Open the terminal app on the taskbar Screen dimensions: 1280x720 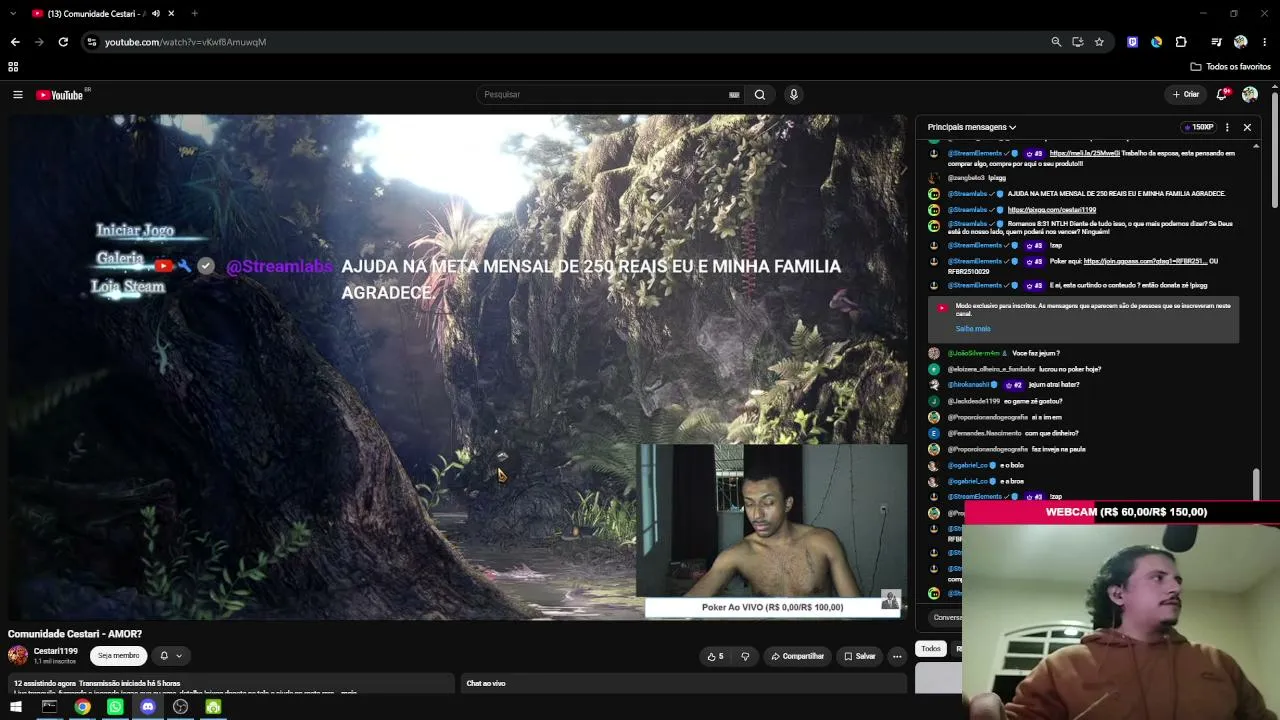pos(49,707)
